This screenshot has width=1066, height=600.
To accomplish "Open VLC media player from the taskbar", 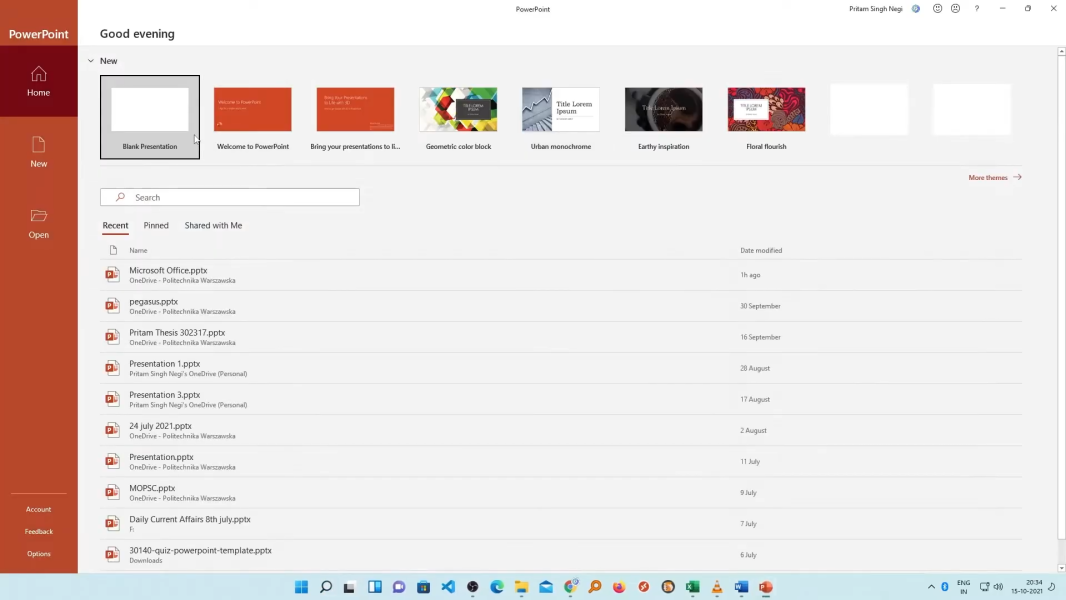I will coord(717,587).
